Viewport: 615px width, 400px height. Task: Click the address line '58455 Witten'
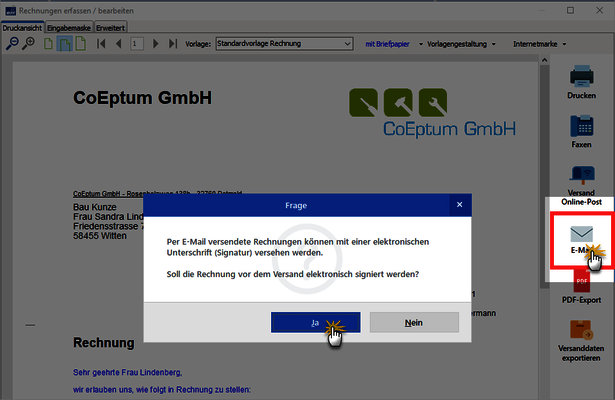[100, 236]
